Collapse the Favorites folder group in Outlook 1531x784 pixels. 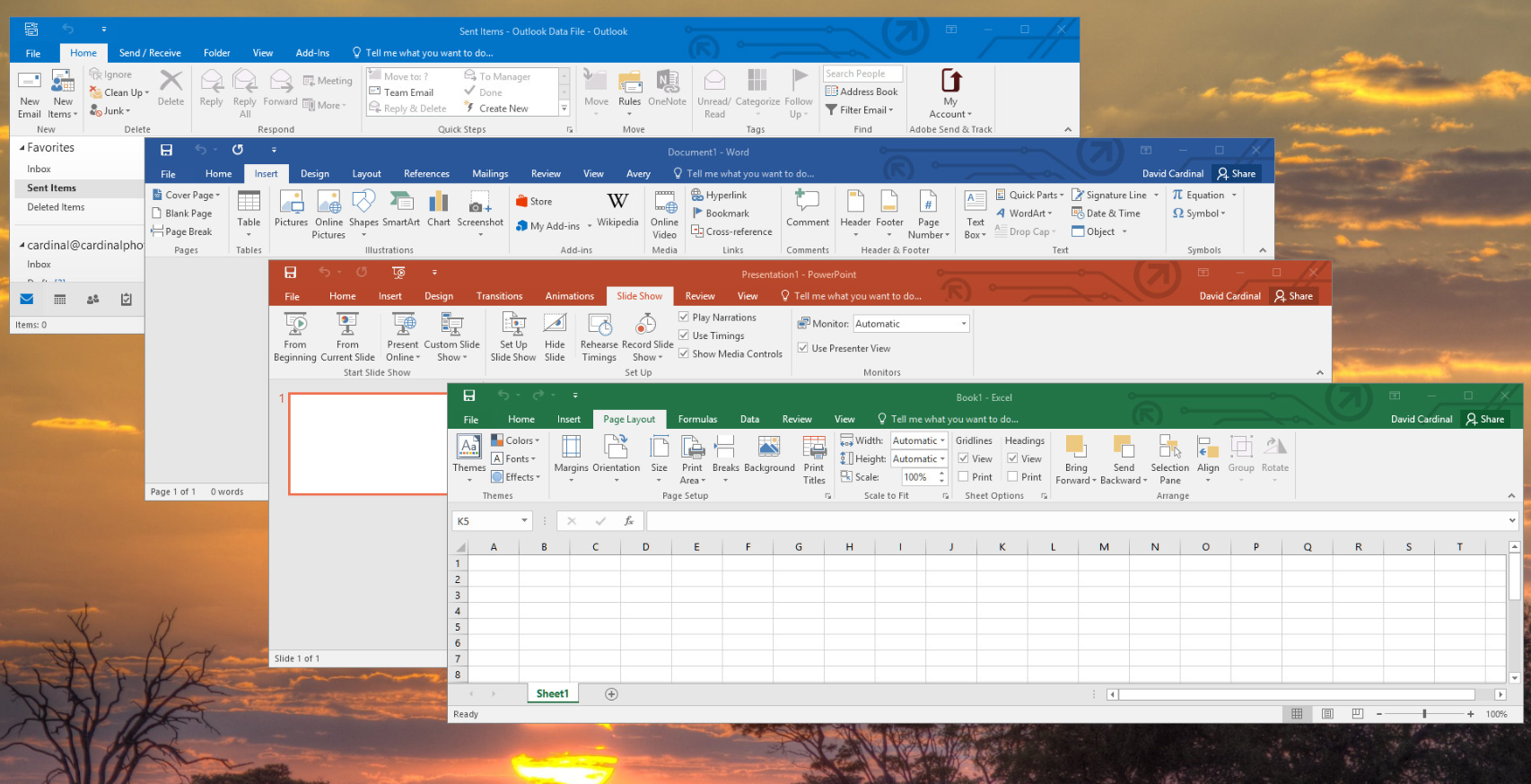(x=22, y=148)
